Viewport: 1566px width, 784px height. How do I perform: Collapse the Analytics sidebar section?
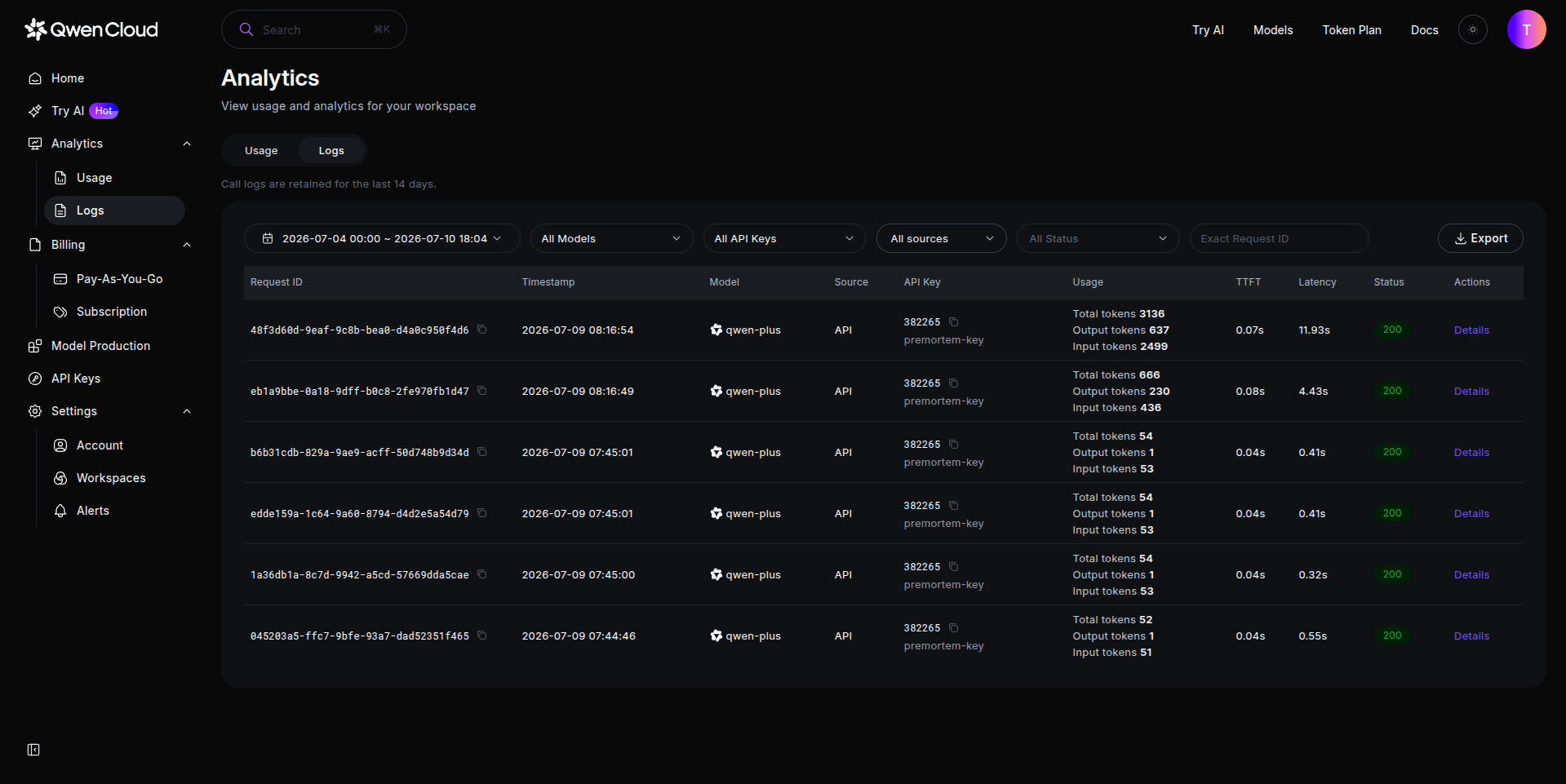pos(187,144)
